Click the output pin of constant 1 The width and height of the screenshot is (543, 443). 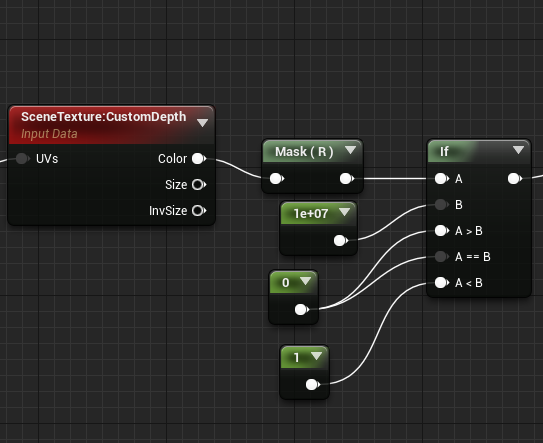coord(312,384)
